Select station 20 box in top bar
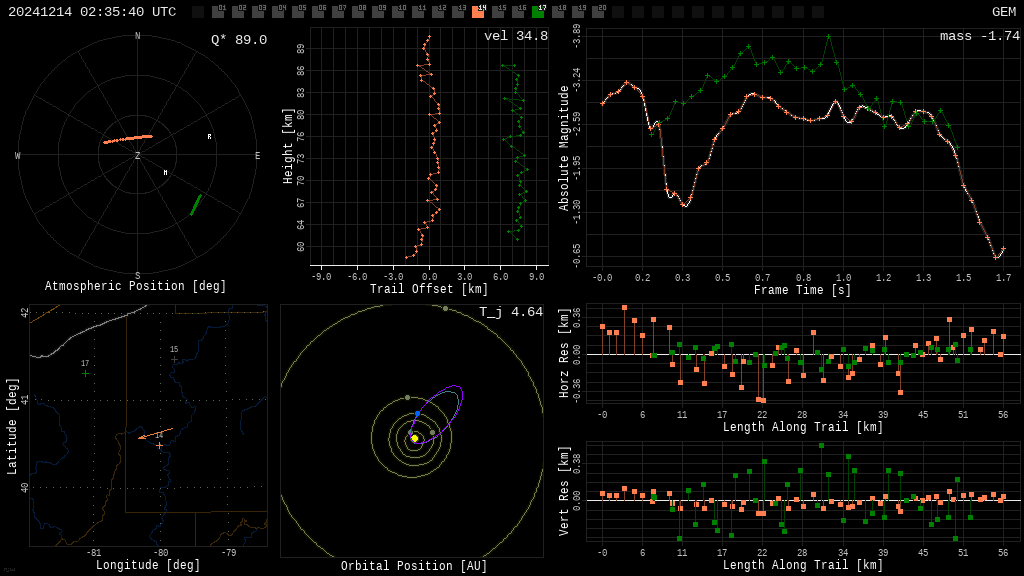The image size is (1024, 576). [x=598, y=12]
